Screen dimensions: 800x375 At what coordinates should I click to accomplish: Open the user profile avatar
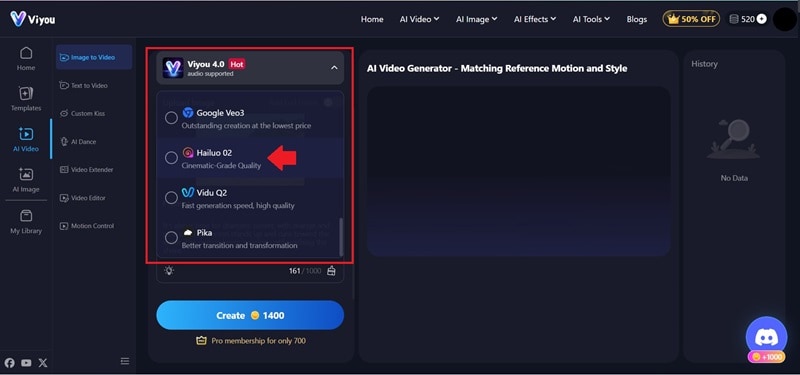pyautogui.click(x=784, y=19)
